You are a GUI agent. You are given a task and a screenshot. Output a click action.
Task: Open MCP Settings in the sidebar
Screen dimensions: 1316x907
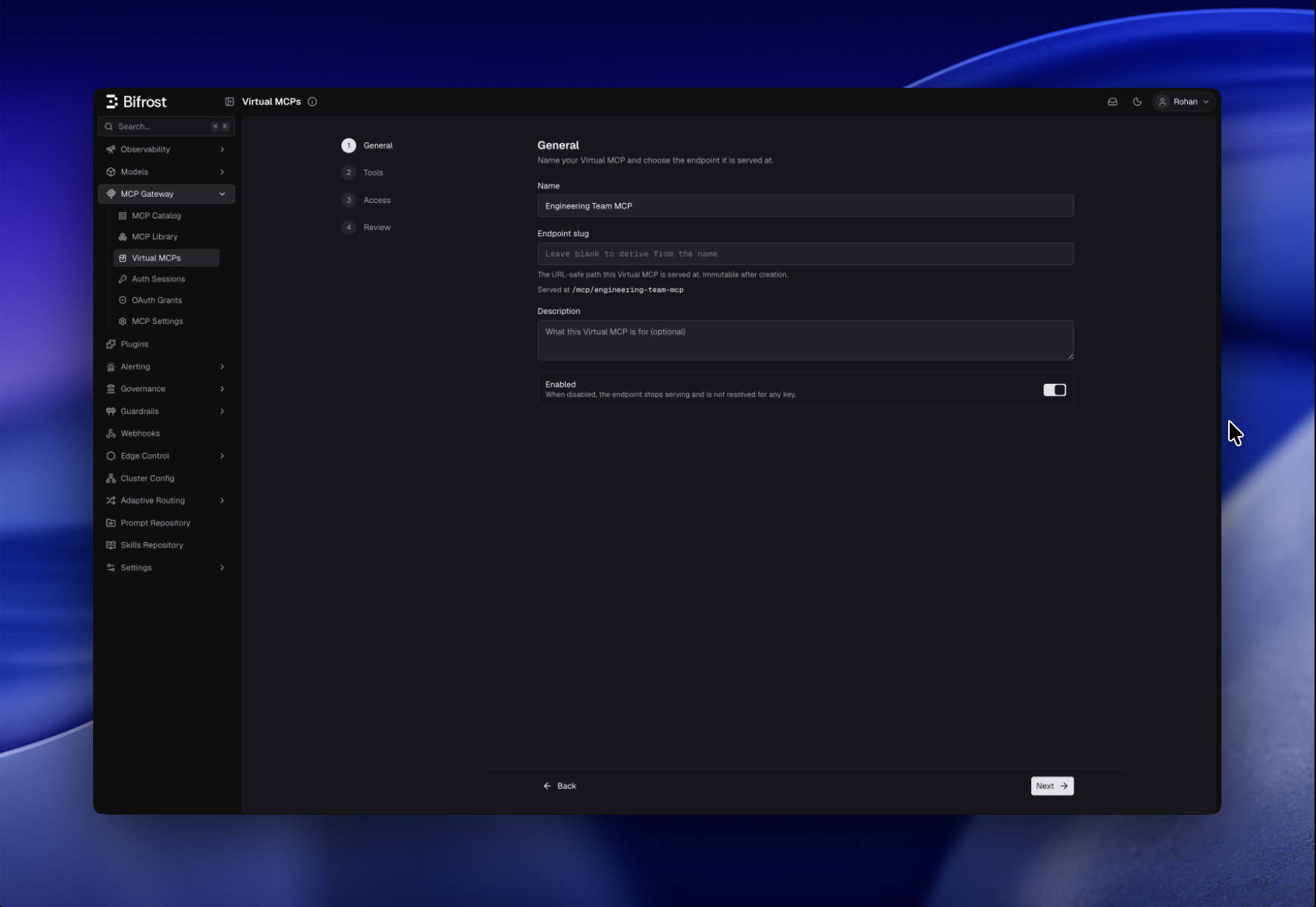[167, 322]
